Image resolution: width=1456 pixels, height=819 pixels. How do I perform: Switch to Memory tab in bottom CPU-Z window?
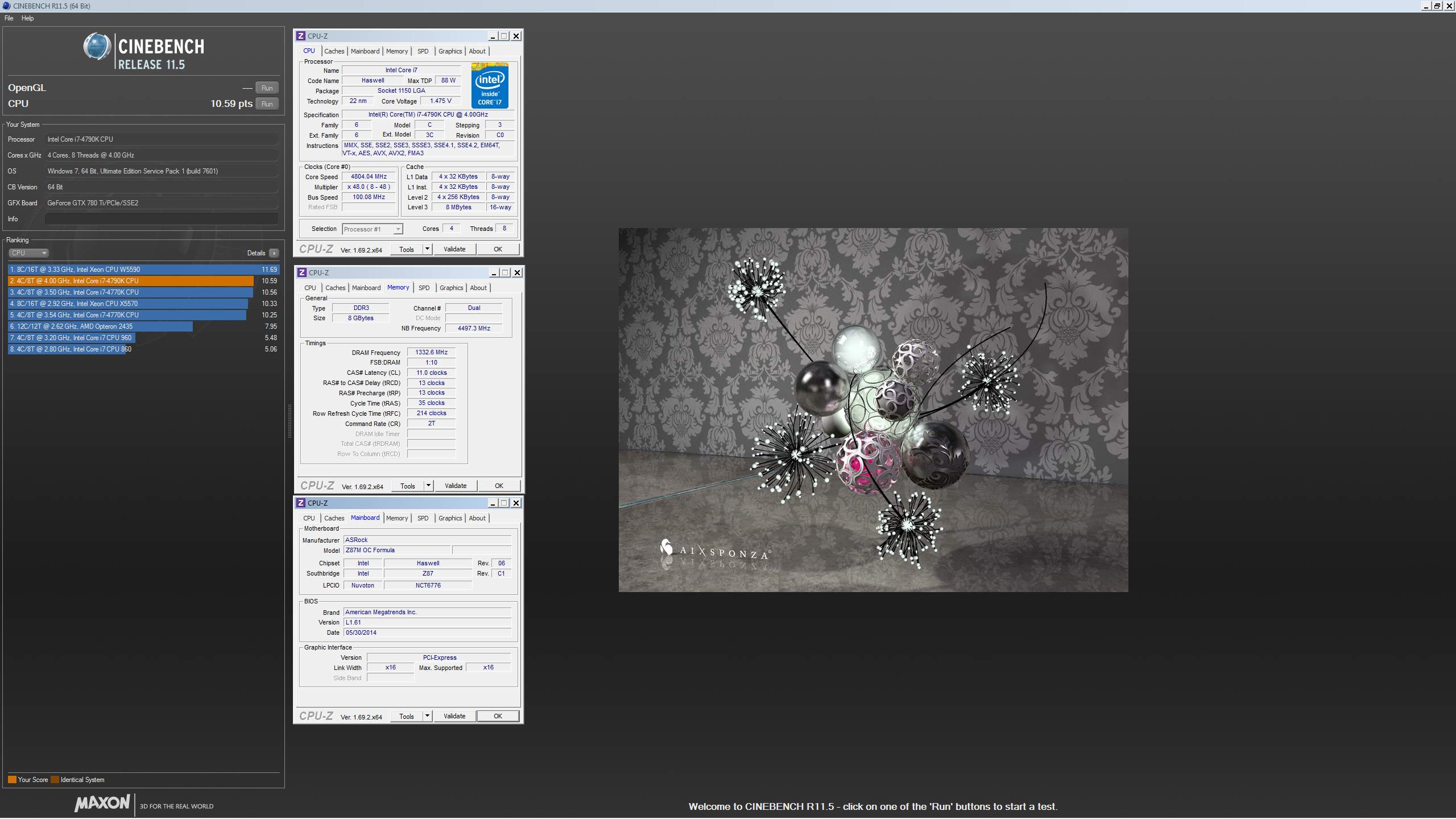(397, 518)
